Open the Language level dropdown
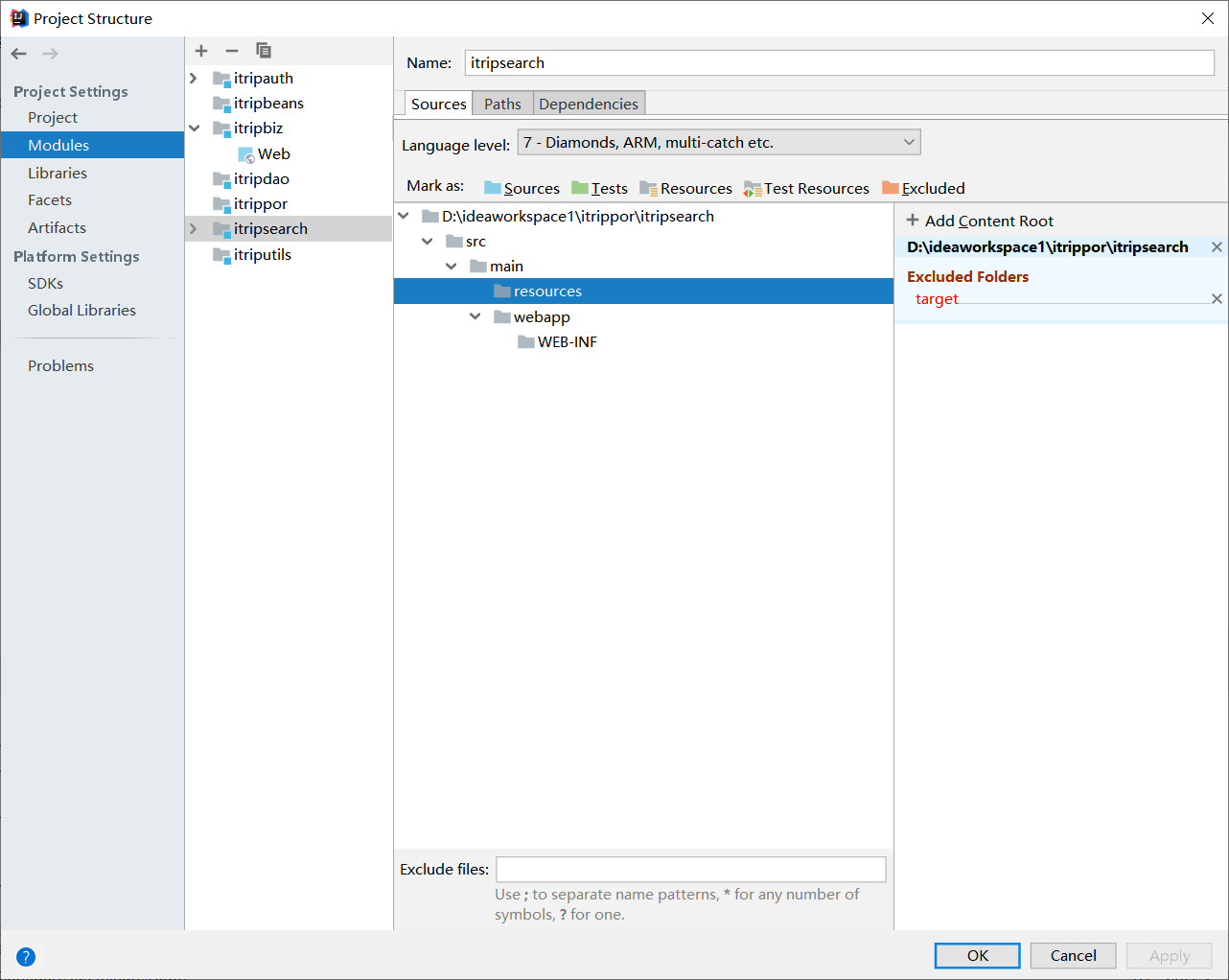 point(719,143)
